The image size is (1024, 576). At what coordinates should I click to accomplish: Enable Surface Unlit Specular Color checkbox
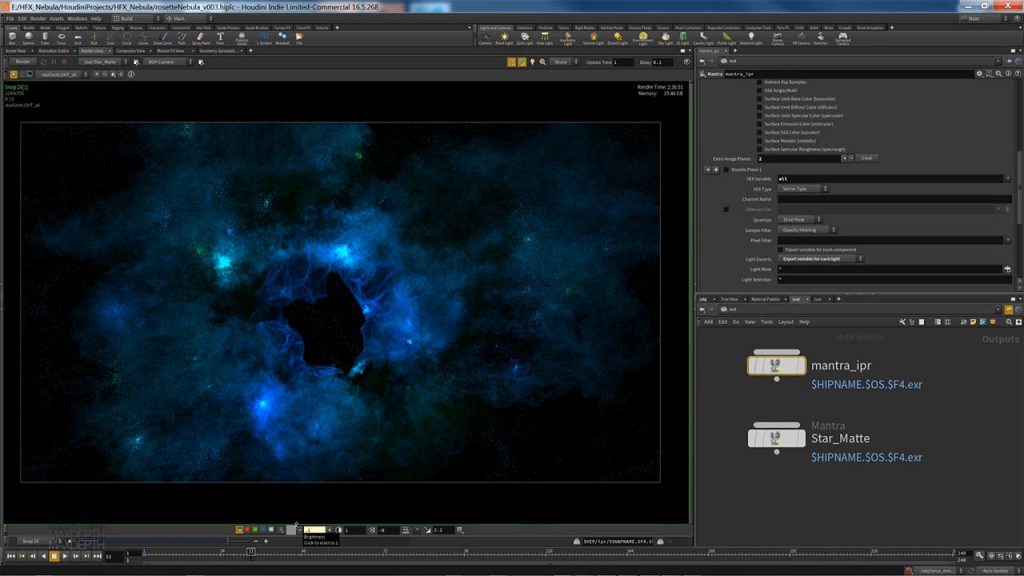pos(760,116)
